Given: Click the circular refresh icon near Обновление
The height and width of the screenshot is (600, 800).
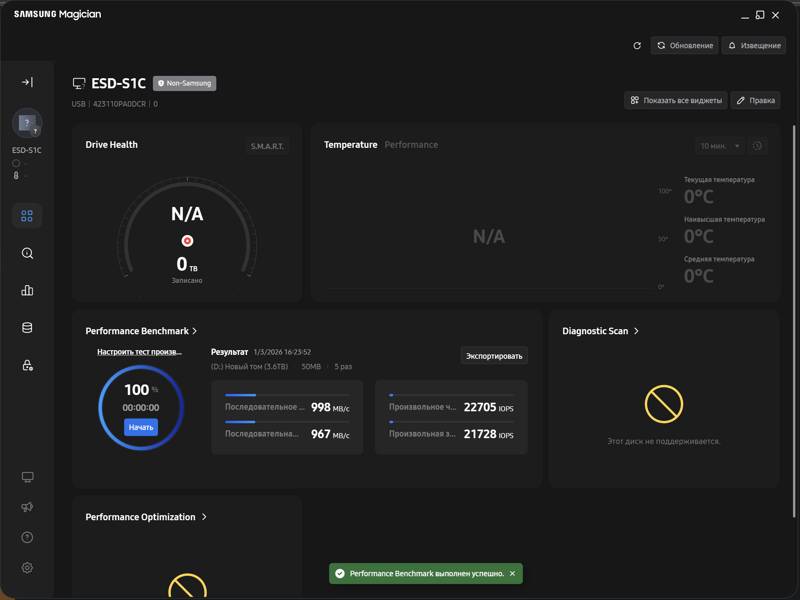Looking at the screenshot, I should pos(637,46).
